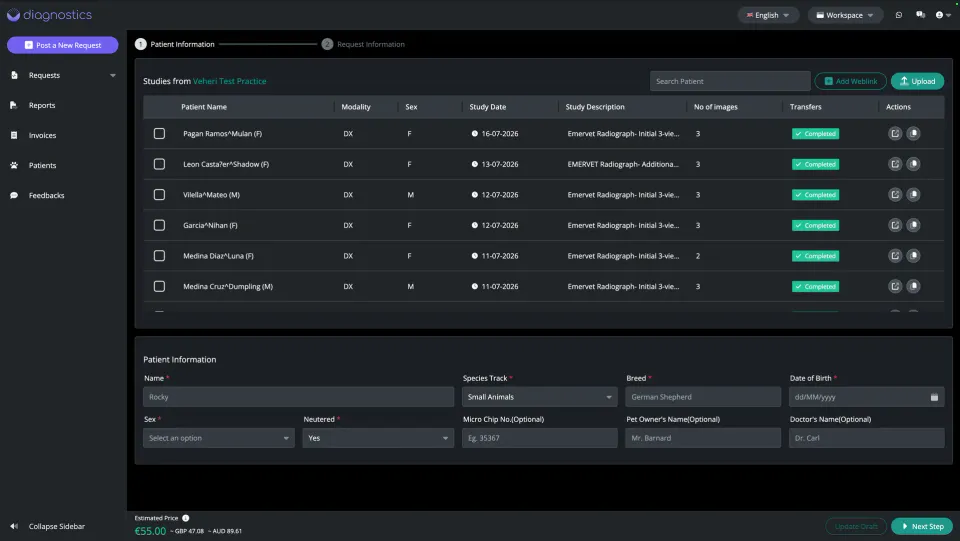Open the Date of Birth calendar icon

pos(934,397)
